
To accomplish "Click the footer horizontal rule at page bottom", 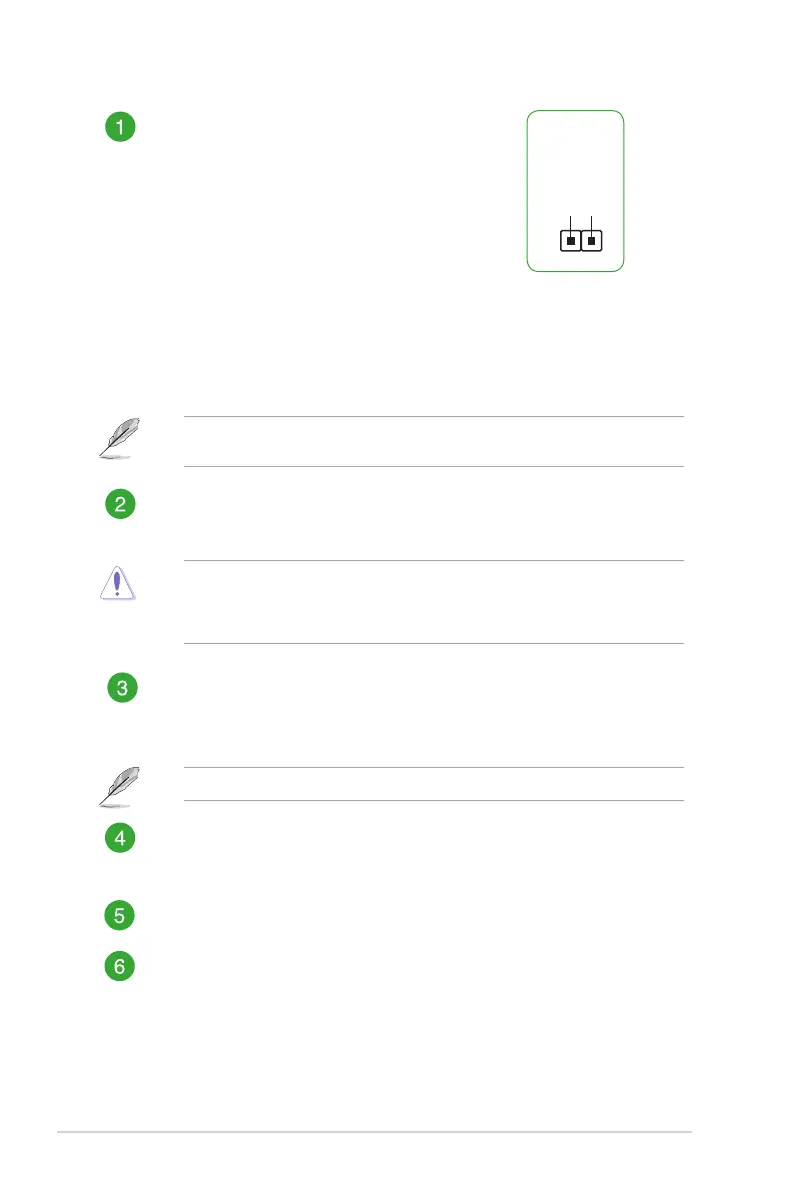I will point(374,1133).
